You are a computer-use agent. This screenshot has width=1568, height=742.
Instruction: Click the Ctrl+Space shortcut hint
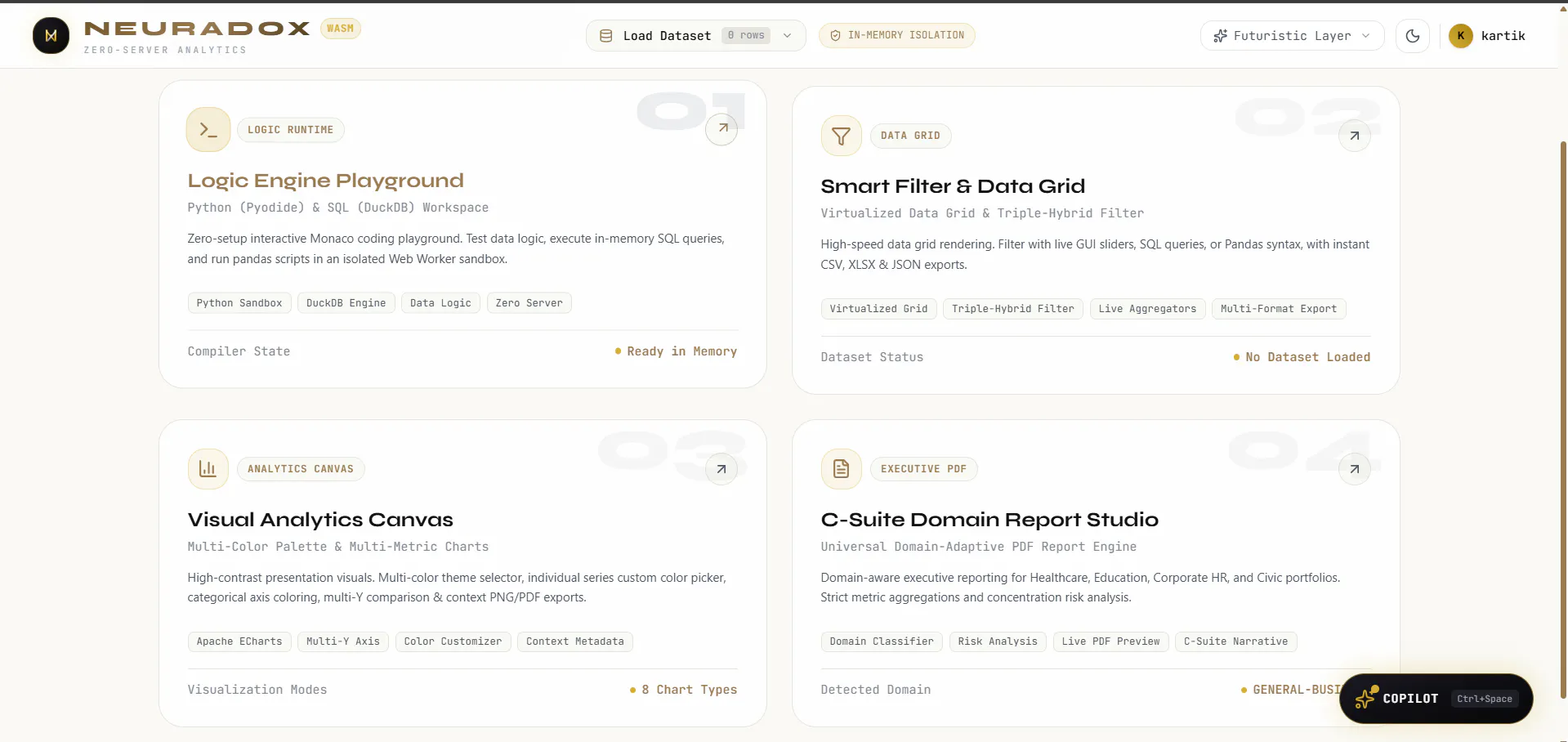1485,699
